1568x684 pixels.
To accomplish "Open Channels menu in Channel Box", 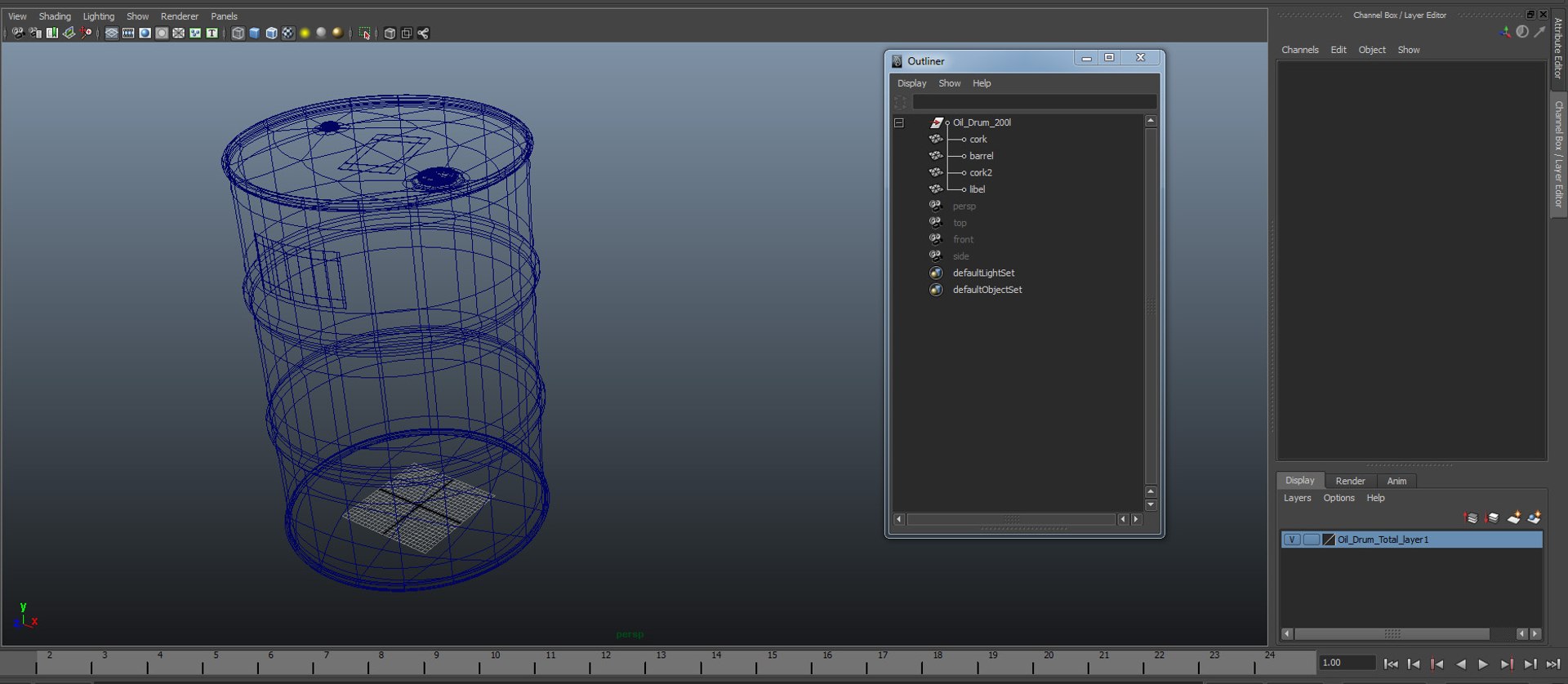I will click(1299, 50).
